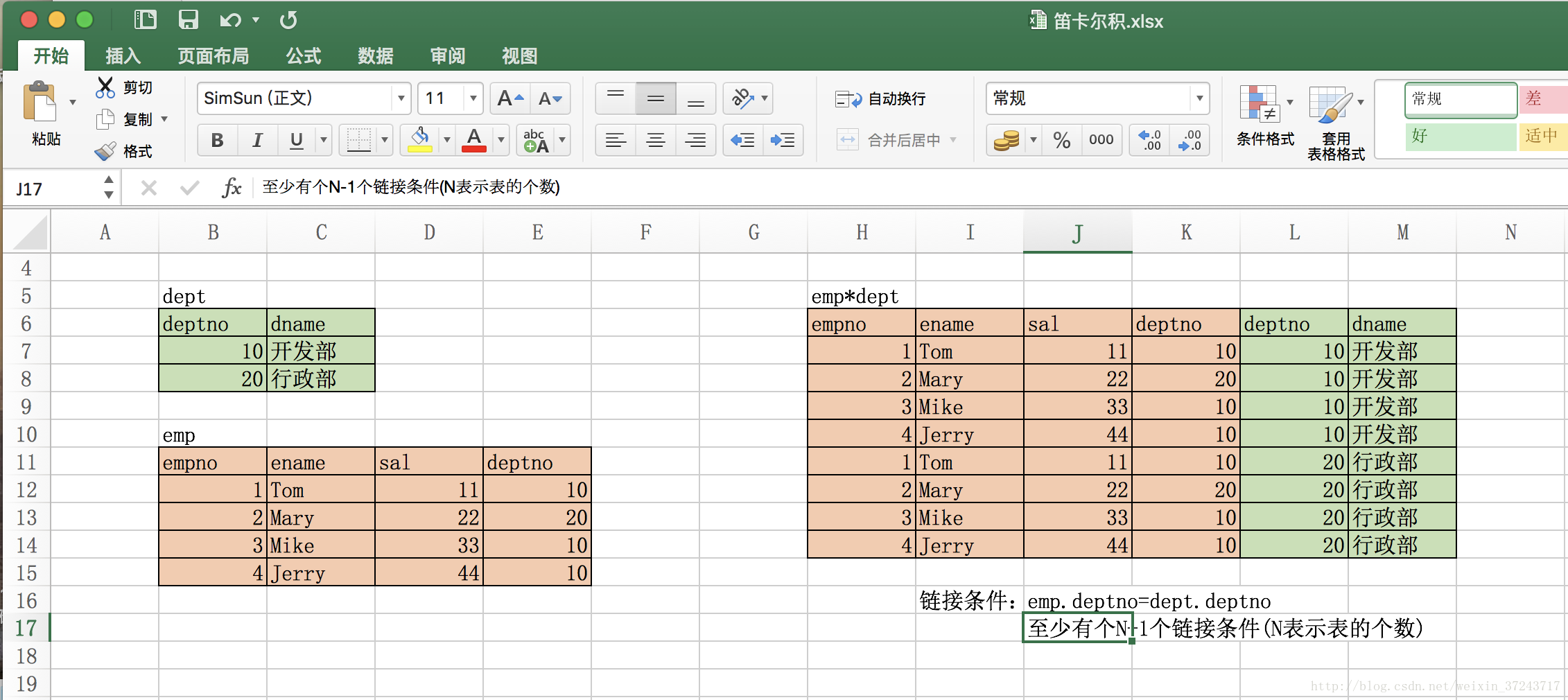Open the SimSun font name dropdown
The height and width of the screenshot is (700, 1568).
[401, 98]
